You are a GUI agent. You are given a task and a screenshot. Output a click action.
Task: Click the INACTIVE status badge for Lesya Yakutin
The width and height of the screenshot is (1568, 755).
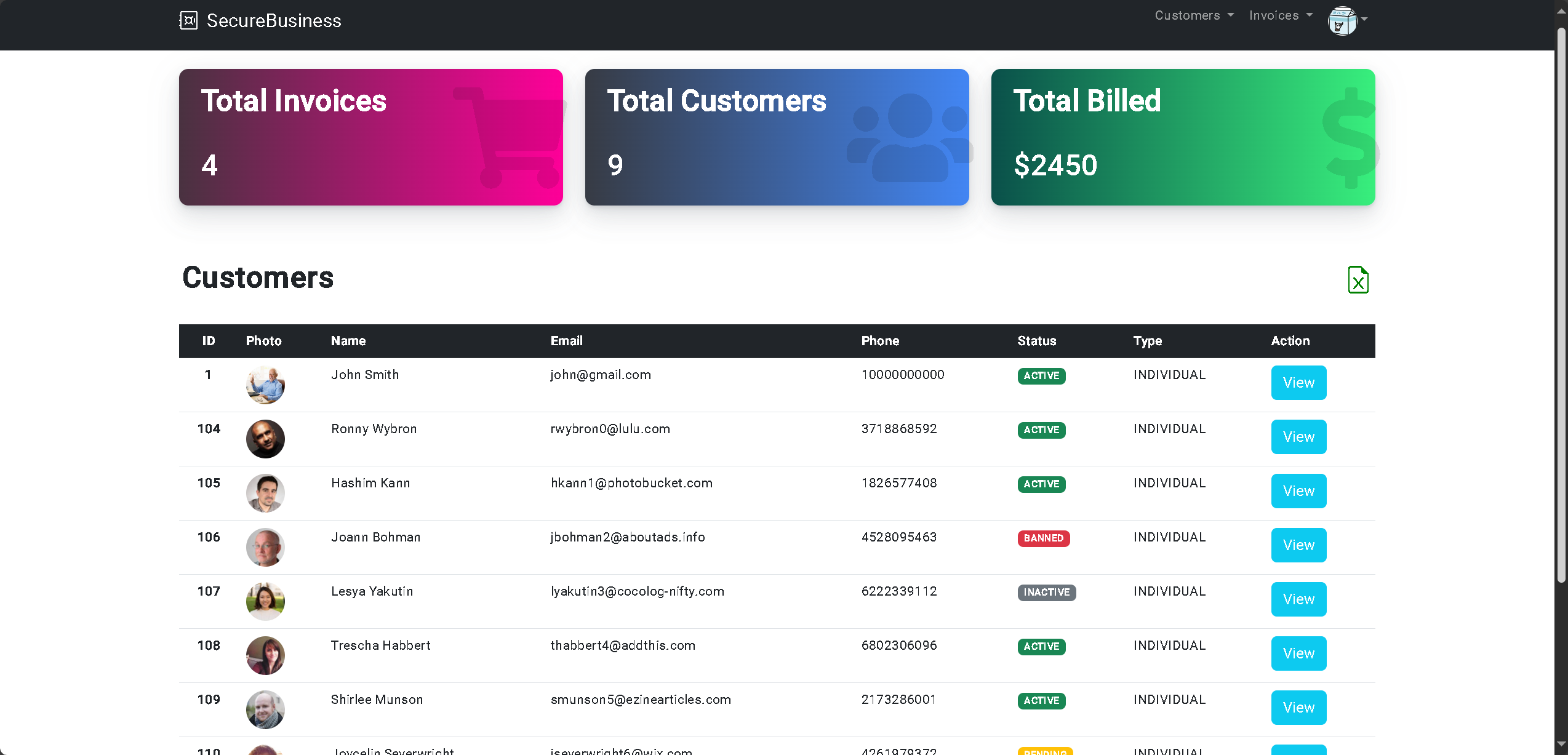(1046, 593)
